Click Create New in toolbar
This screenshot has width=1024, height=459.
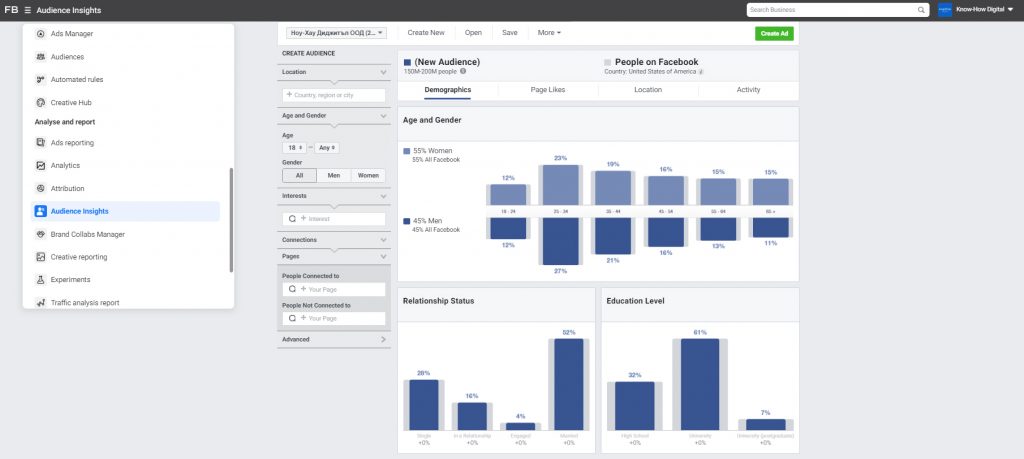426,33
